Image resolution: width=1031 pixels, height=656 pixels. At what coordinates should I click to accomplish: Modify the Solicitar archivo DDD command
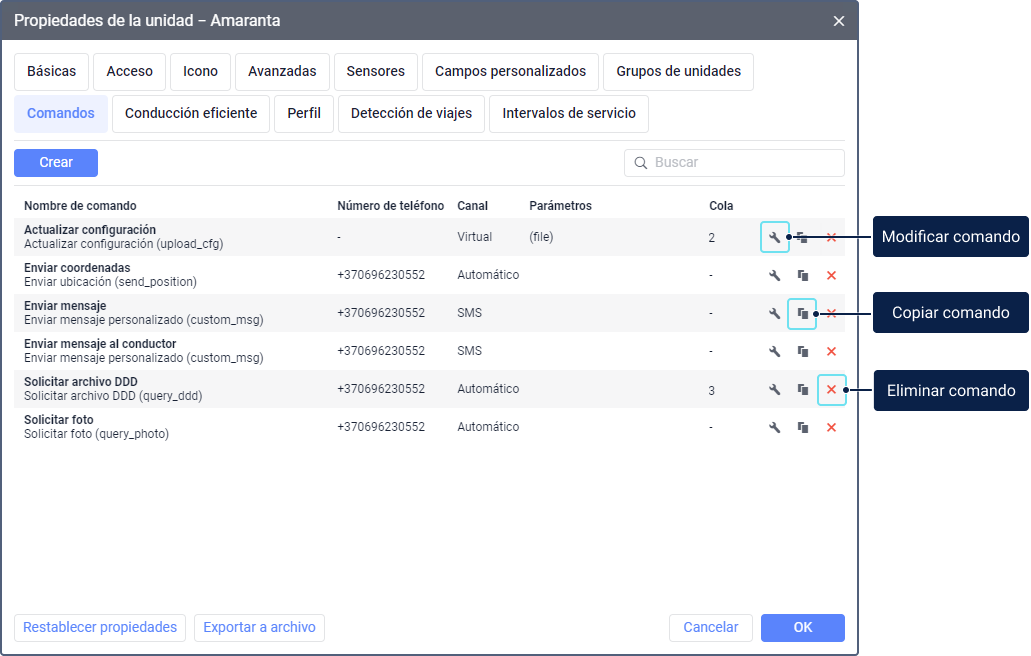pos(774,389)
